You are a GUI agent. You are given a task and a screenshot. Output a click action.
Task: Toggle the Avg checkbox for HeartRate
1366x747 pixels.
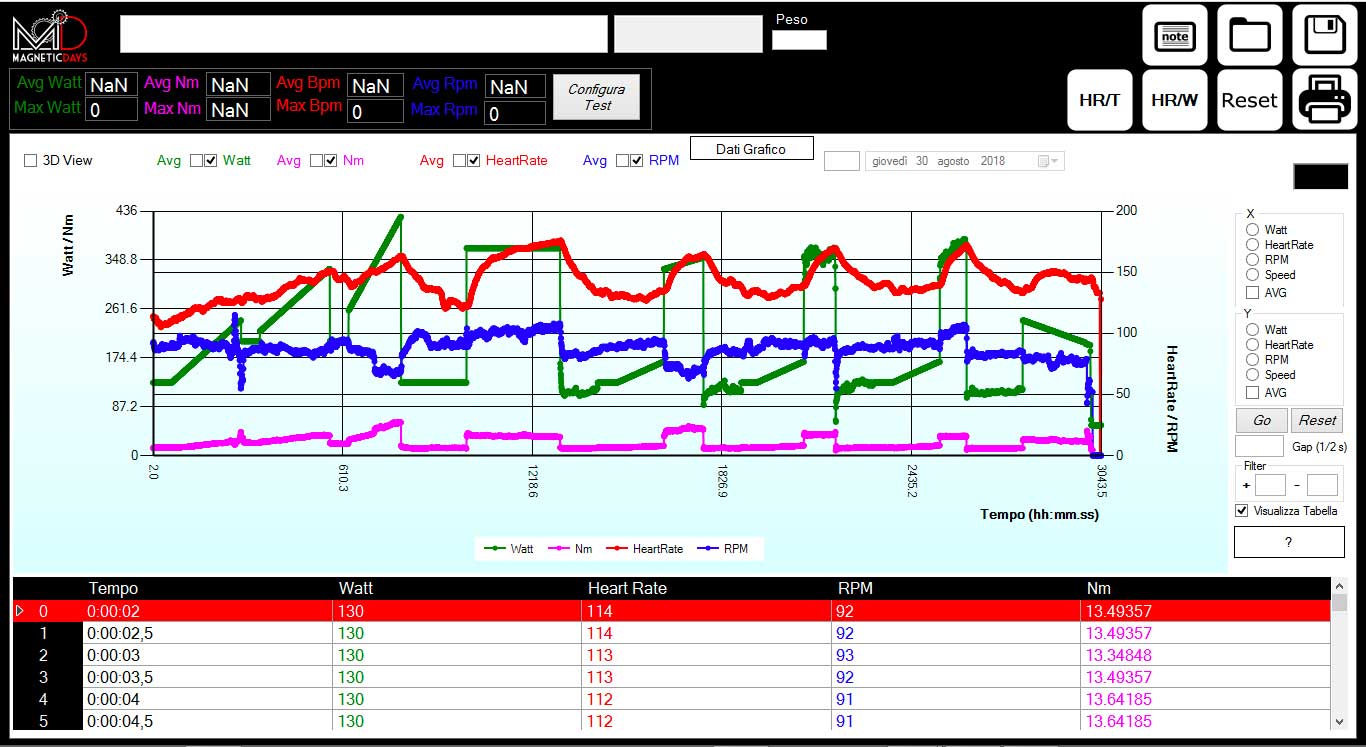pos(460,161)
